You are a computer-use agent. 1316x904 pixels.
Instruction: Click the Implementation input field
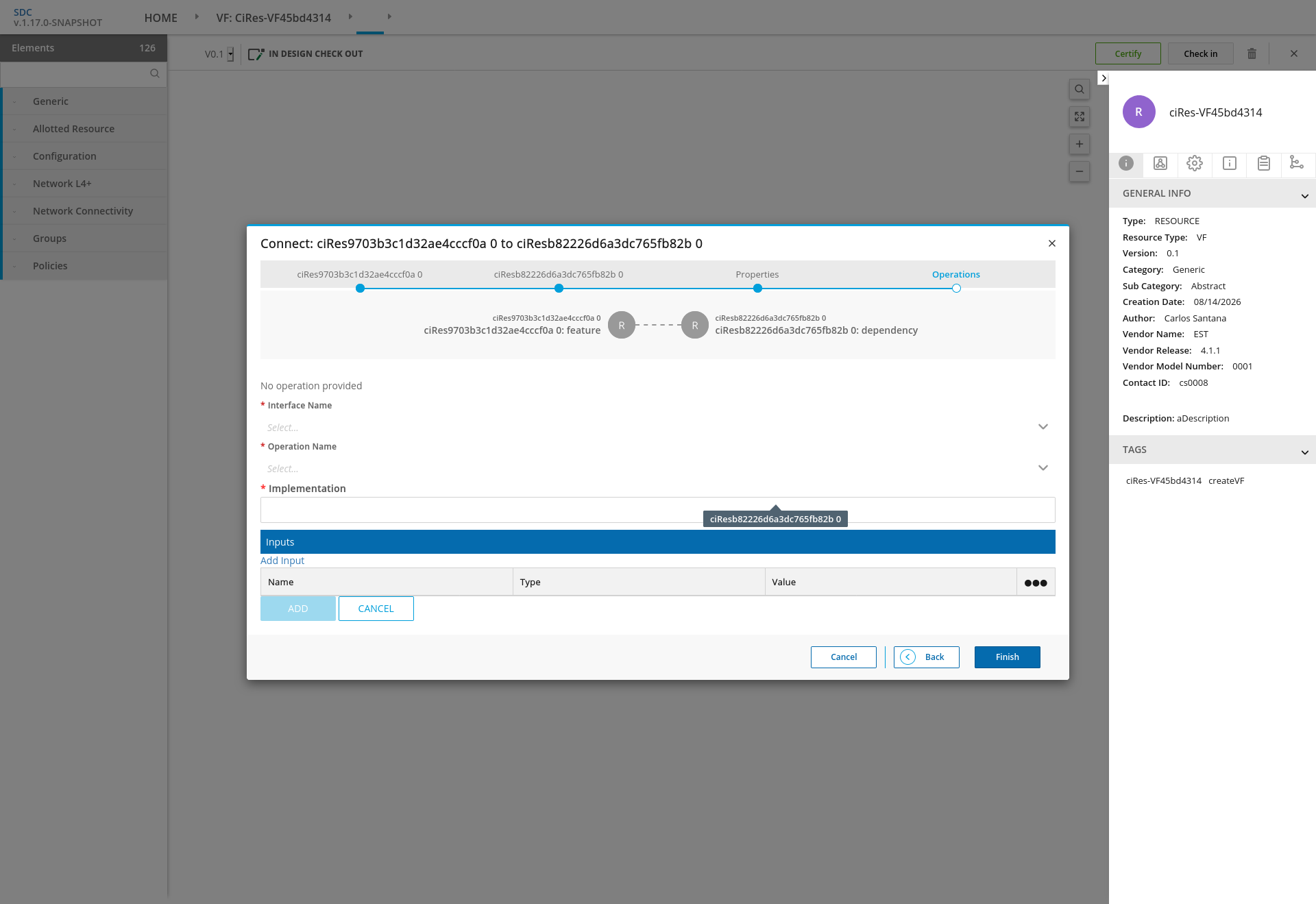pos(657,510)
